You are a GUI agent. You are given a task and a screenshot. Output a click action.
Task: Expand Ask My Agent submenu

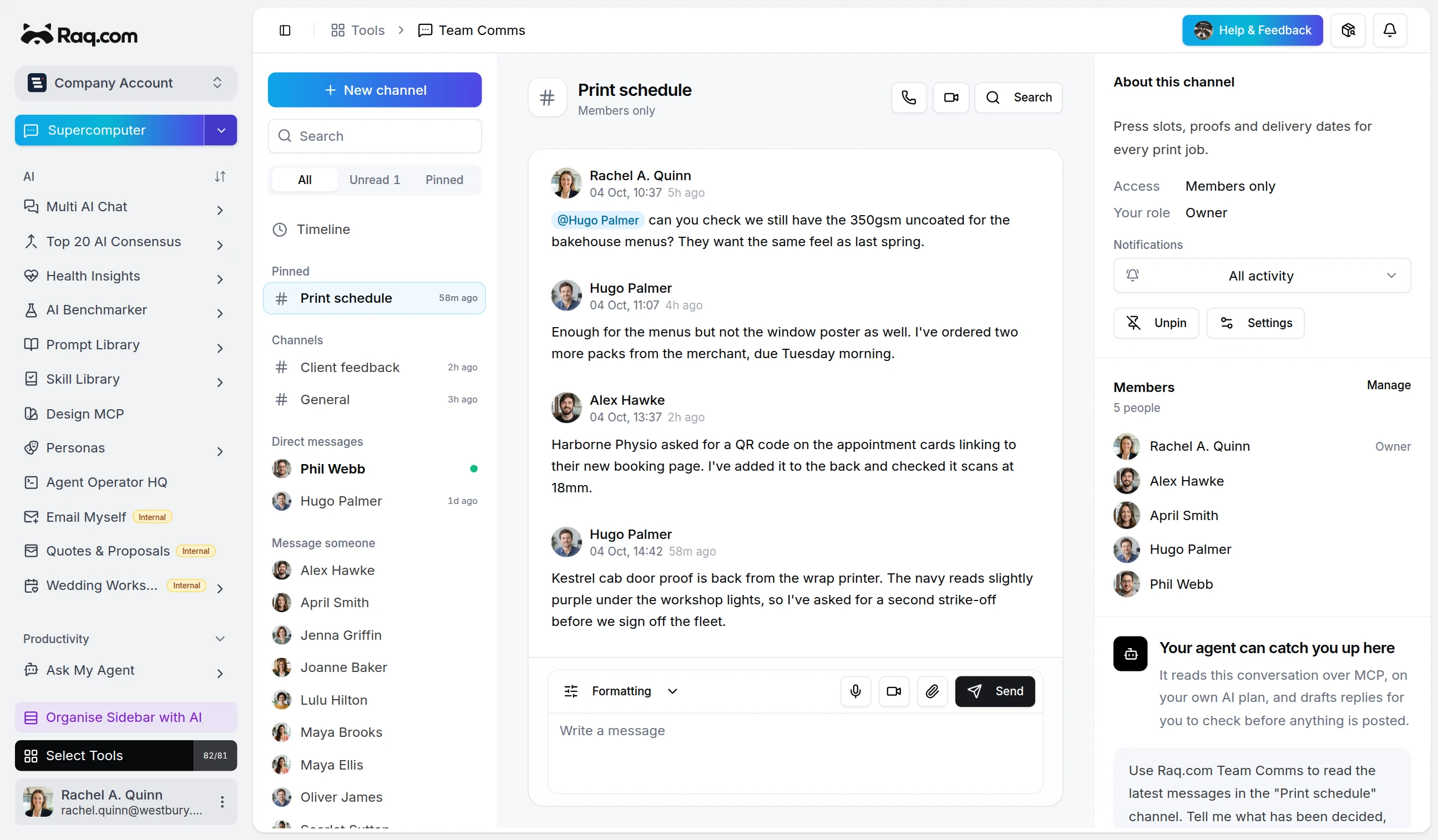220,674
